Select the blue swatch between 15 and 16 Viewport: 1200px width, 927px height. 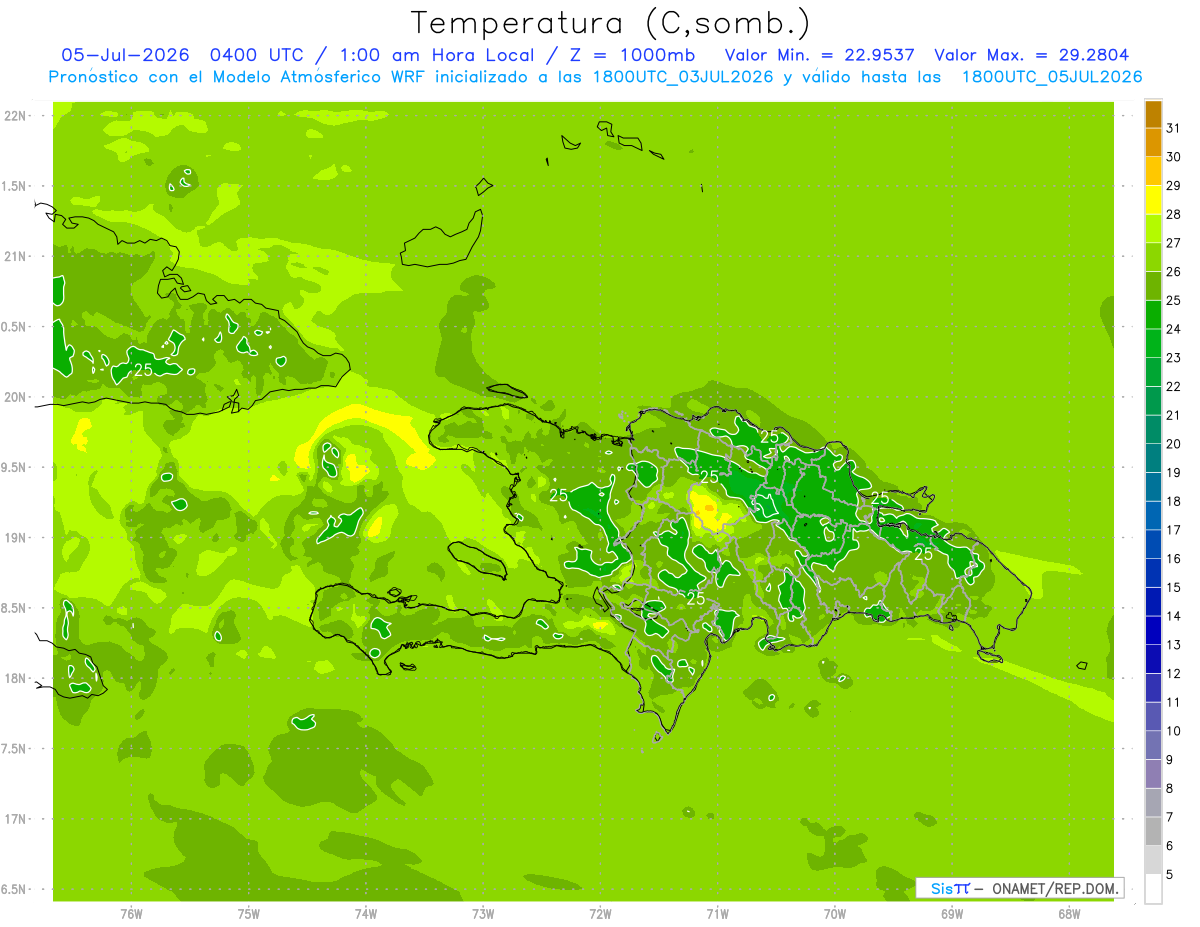(1153, 573)
